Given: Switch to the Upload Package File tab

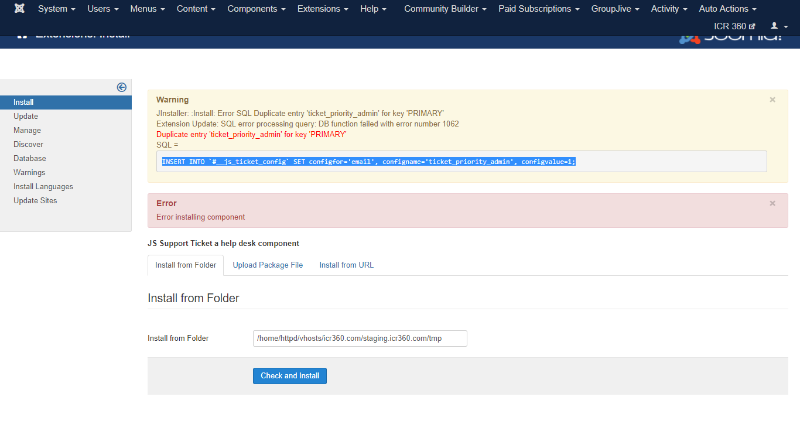Looking at the screenshot, I should point(267,265).
